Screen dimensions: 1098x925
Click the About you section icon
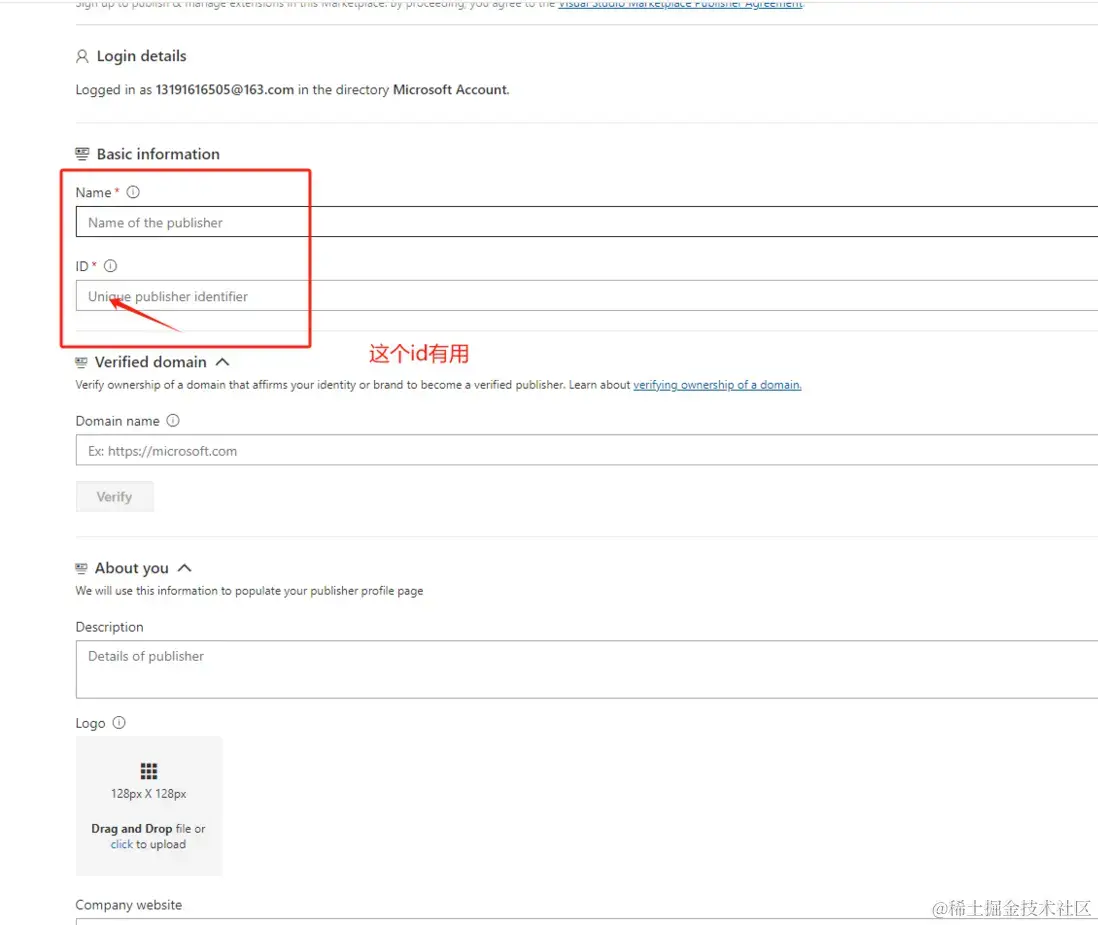81,568
